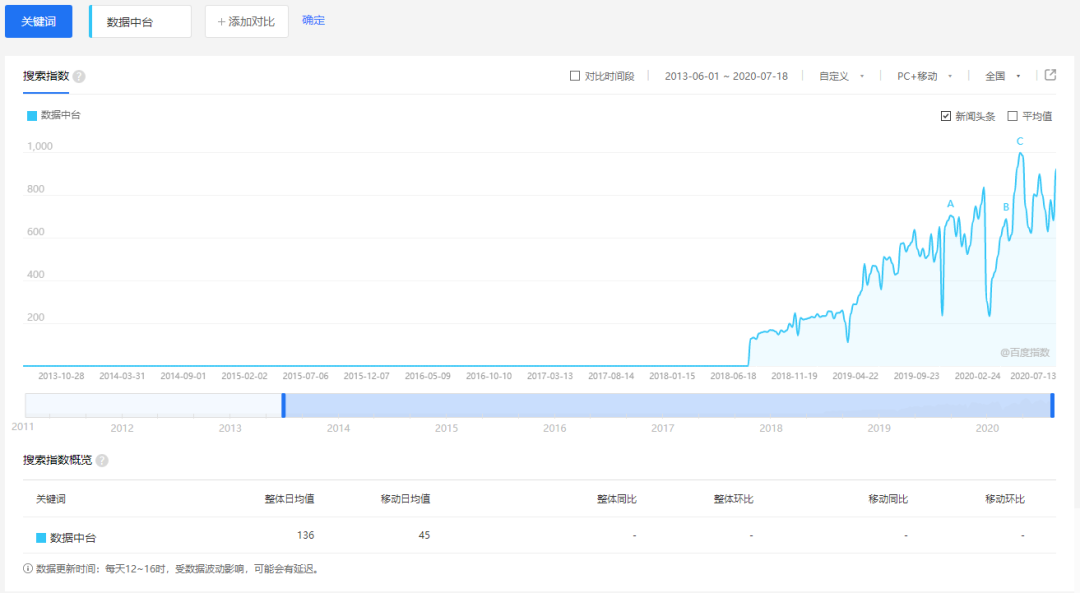Open help icon beside 搜索指数概览

[x=102, y=460]
